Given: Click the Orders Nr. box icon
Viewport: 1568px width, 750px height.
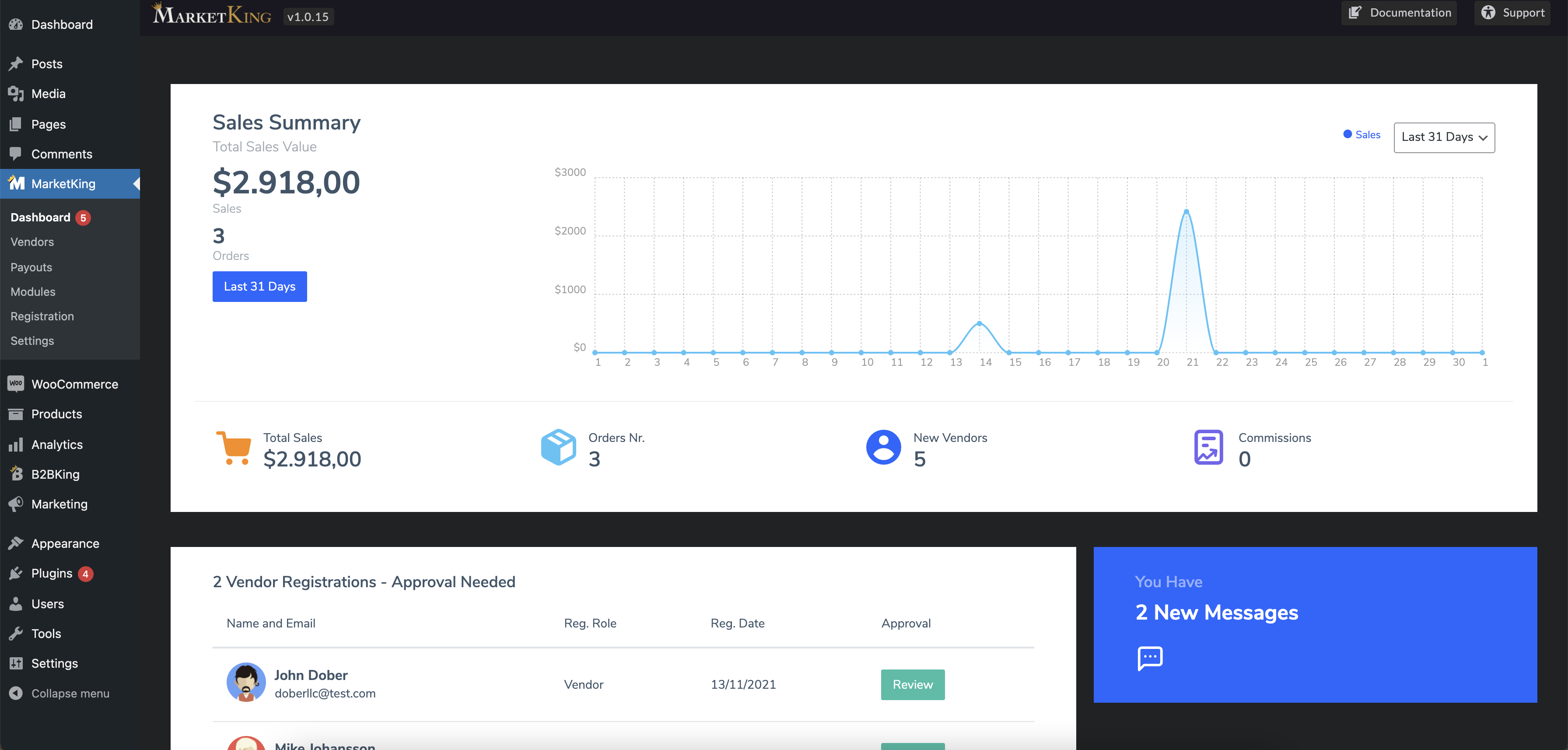Looking at the screenshot, I should coord(558,448).
